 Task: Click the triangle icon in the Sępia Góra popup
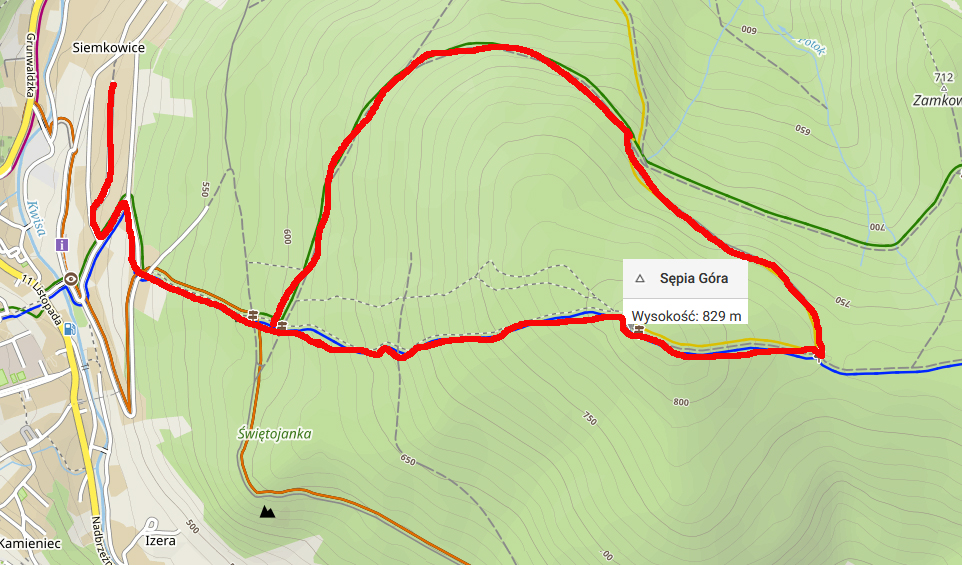point(640,279)
